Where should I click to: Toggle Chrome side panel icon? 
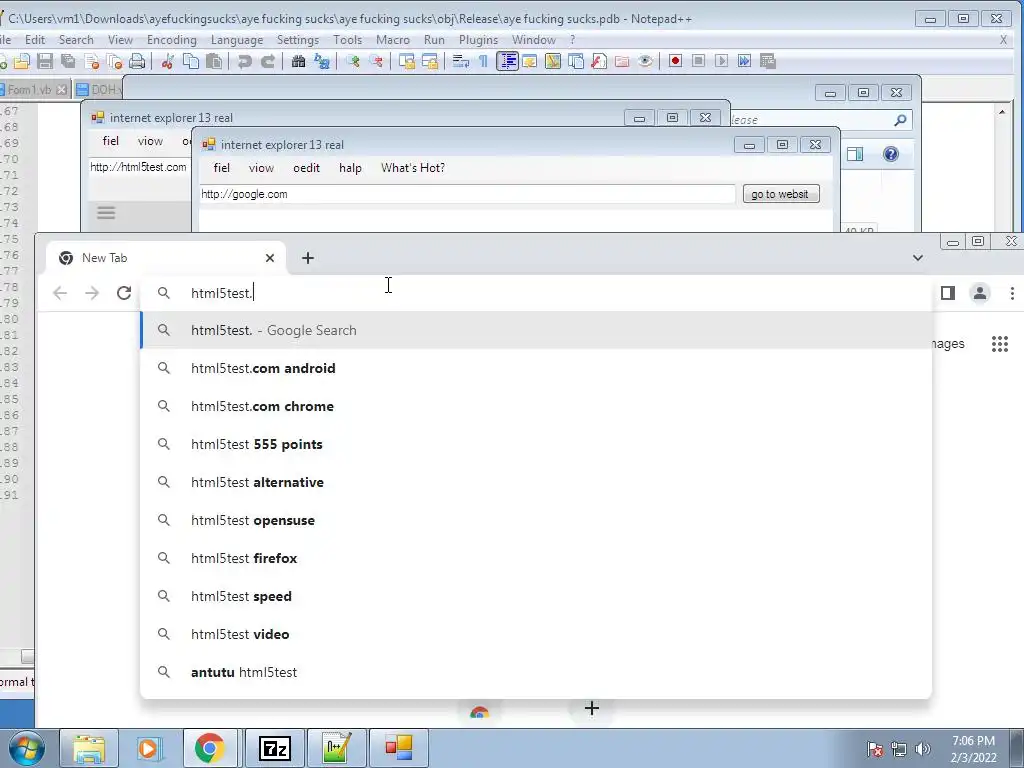pos(948,293)
